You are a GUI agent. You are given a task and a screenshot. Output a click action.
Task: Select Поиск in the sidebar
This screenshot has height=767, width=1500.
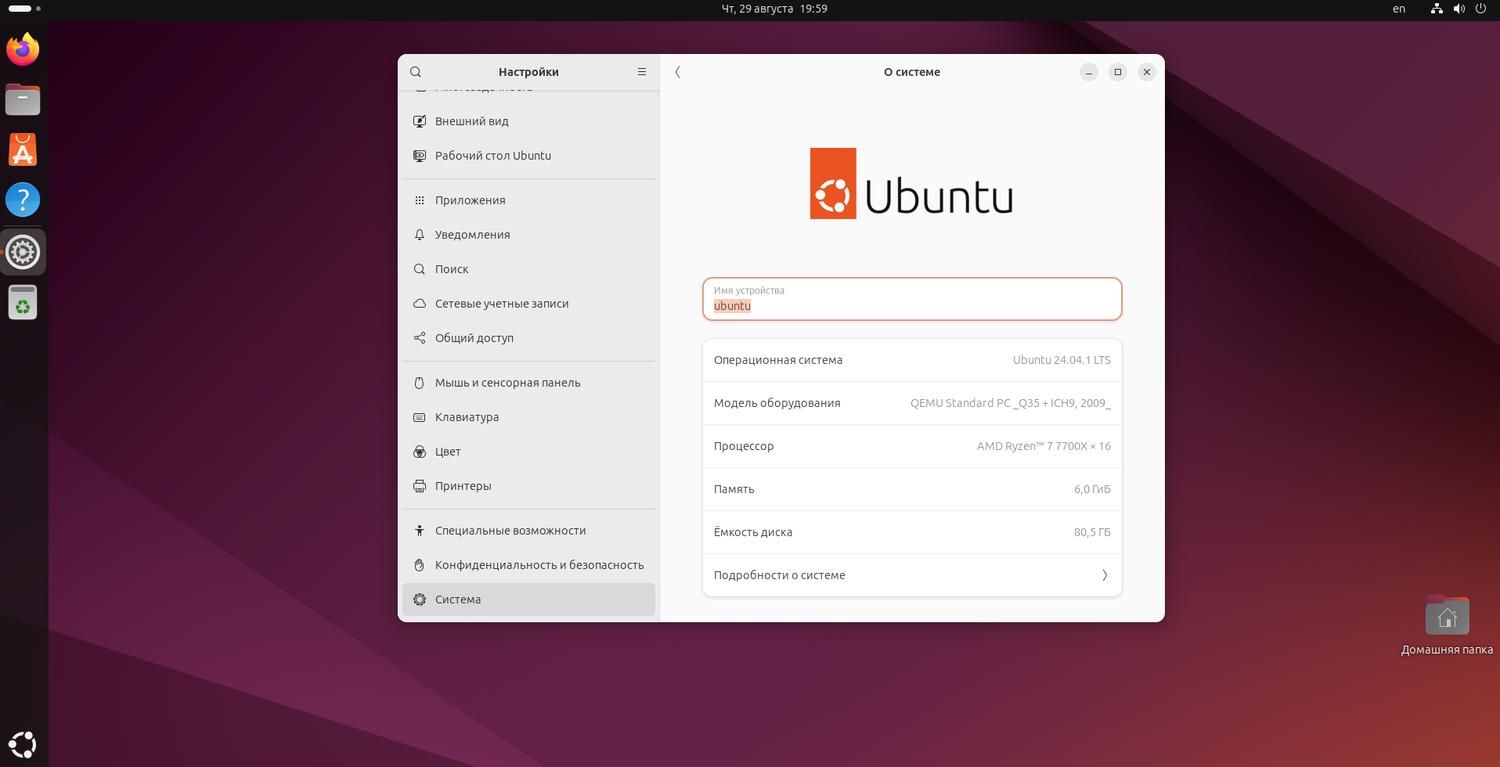pos(528,269)
